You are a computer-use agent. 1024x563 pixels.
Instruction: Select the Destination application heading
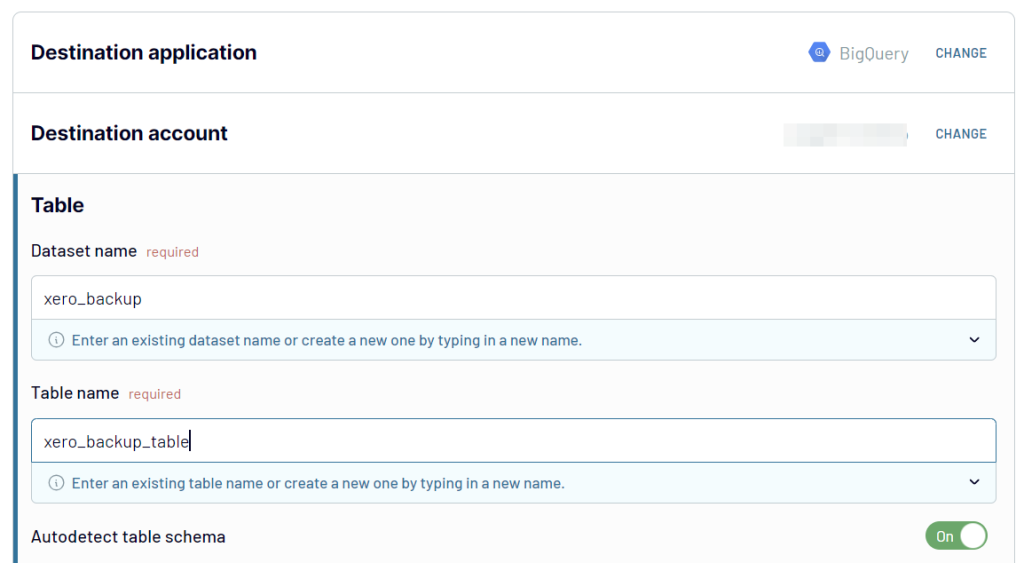(x=144, y=52)
